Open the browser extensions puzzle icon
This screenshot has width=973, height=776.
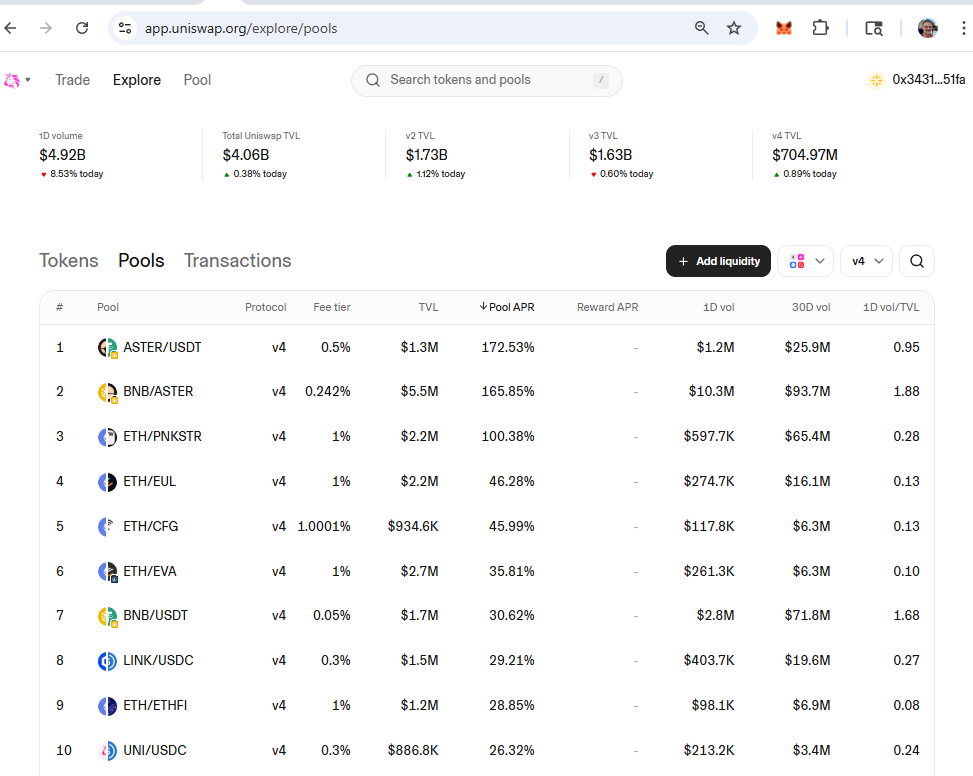pos(820,28)
